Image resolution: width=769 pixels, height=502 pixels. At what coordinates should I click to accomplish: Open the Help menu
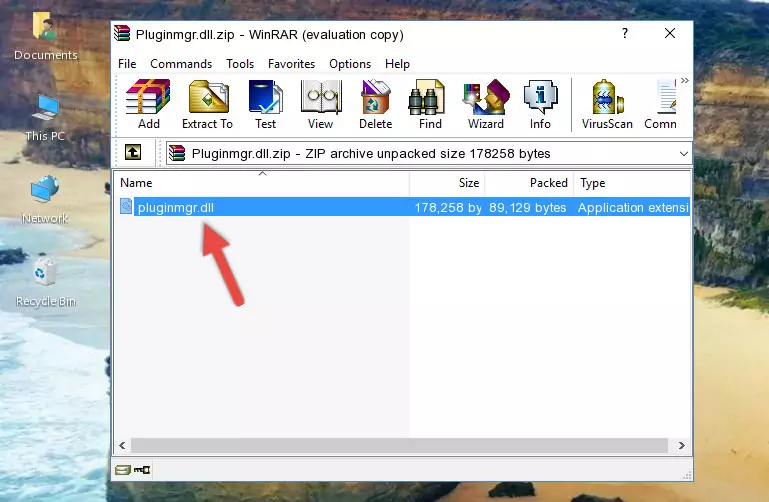[x=397, y=64]
